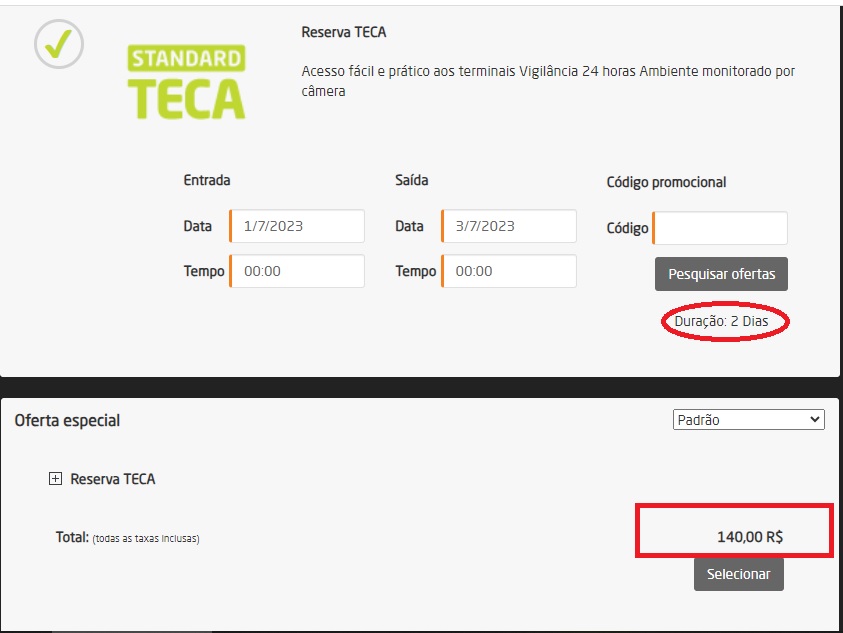Click the Código promocional label

click(x=666, y=182)
